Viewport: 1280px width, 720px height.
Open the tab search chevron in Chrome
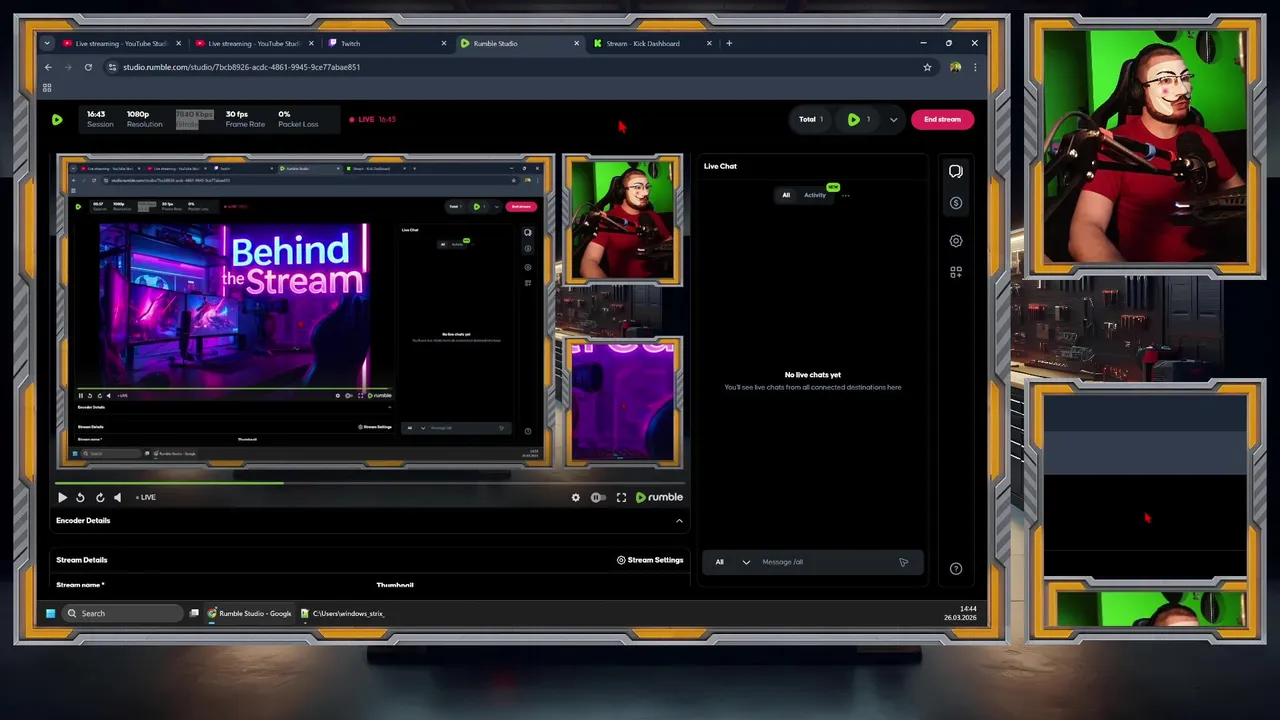point(47,43)
